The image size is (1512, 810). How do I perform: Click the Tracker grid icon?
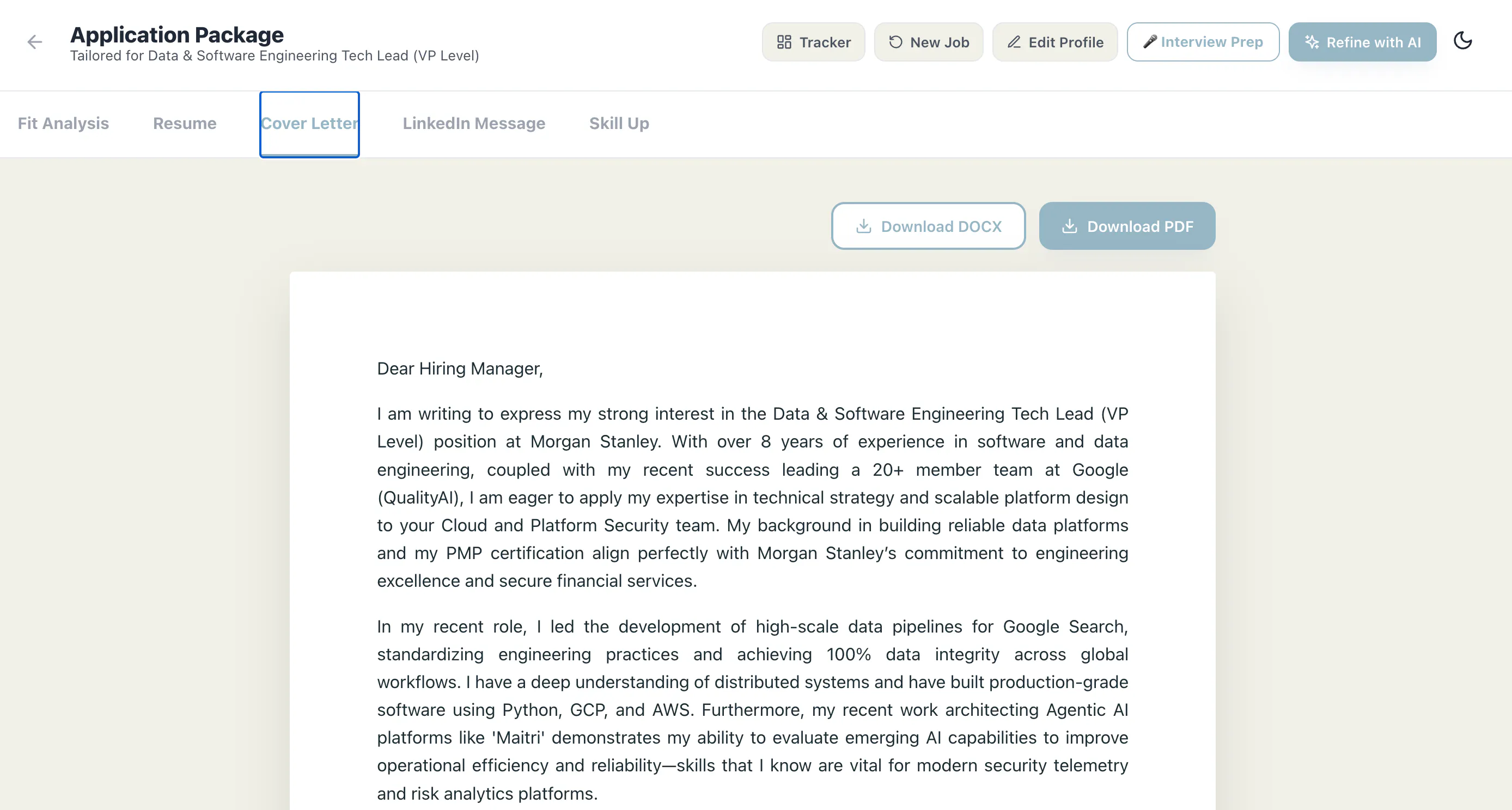click(x=784, y=42)
